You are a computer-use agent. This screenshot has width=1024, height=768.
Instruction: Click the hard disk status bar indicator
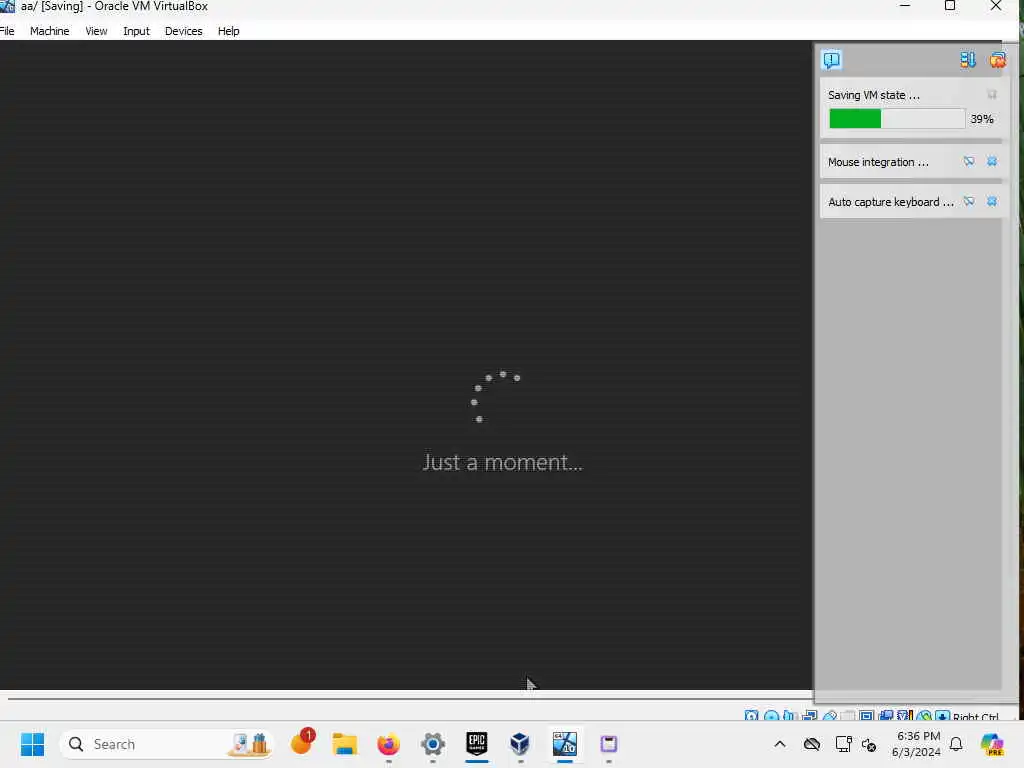(752, 716)
